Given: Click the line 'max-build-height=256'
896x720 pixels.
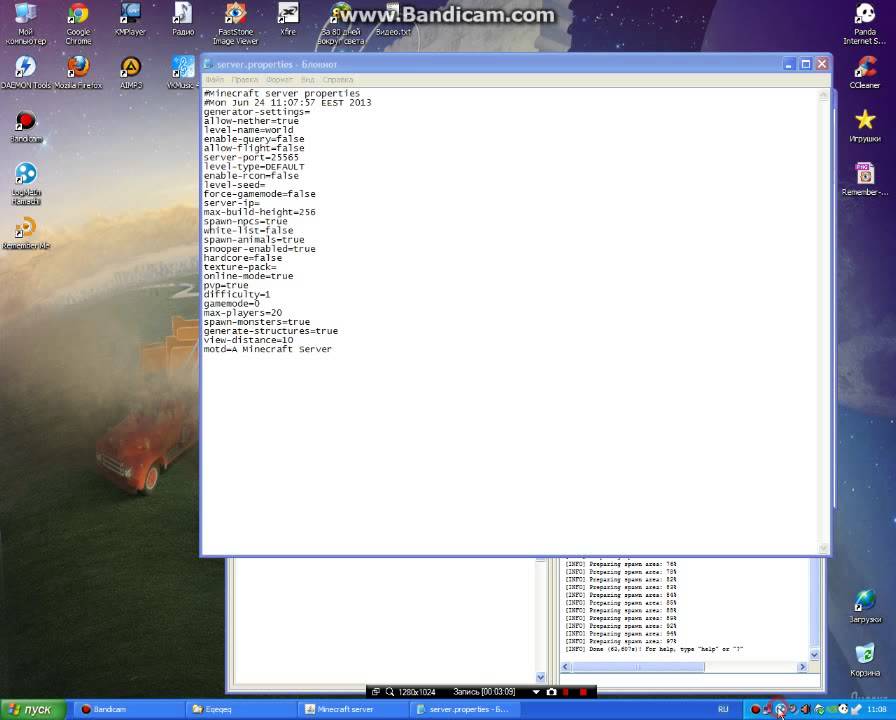Looking at the screenshot, I should (x=259, y=212).
